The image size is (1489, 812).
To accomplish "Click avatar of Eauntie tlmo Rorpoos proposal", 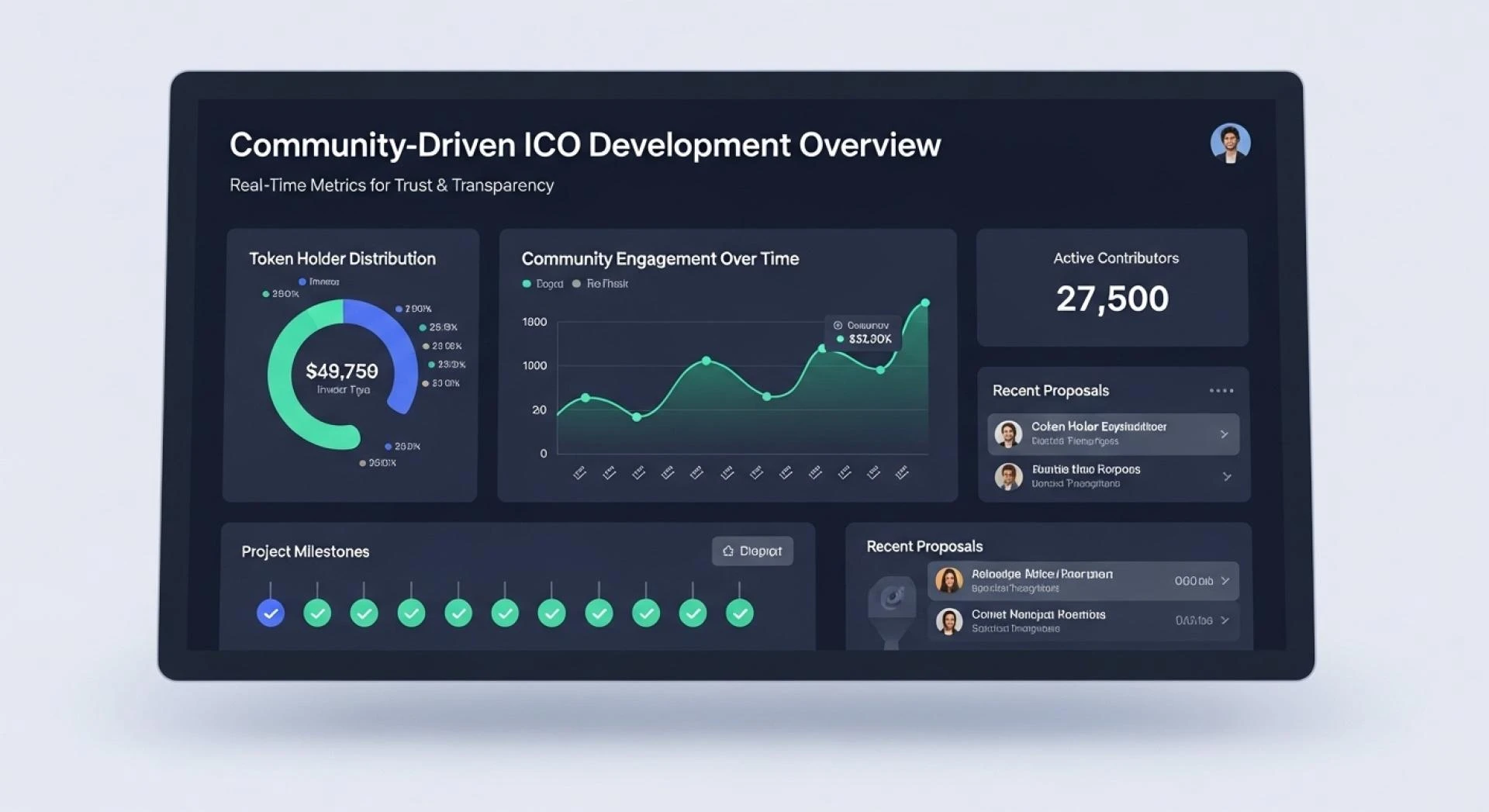I will coord(1008,476).
